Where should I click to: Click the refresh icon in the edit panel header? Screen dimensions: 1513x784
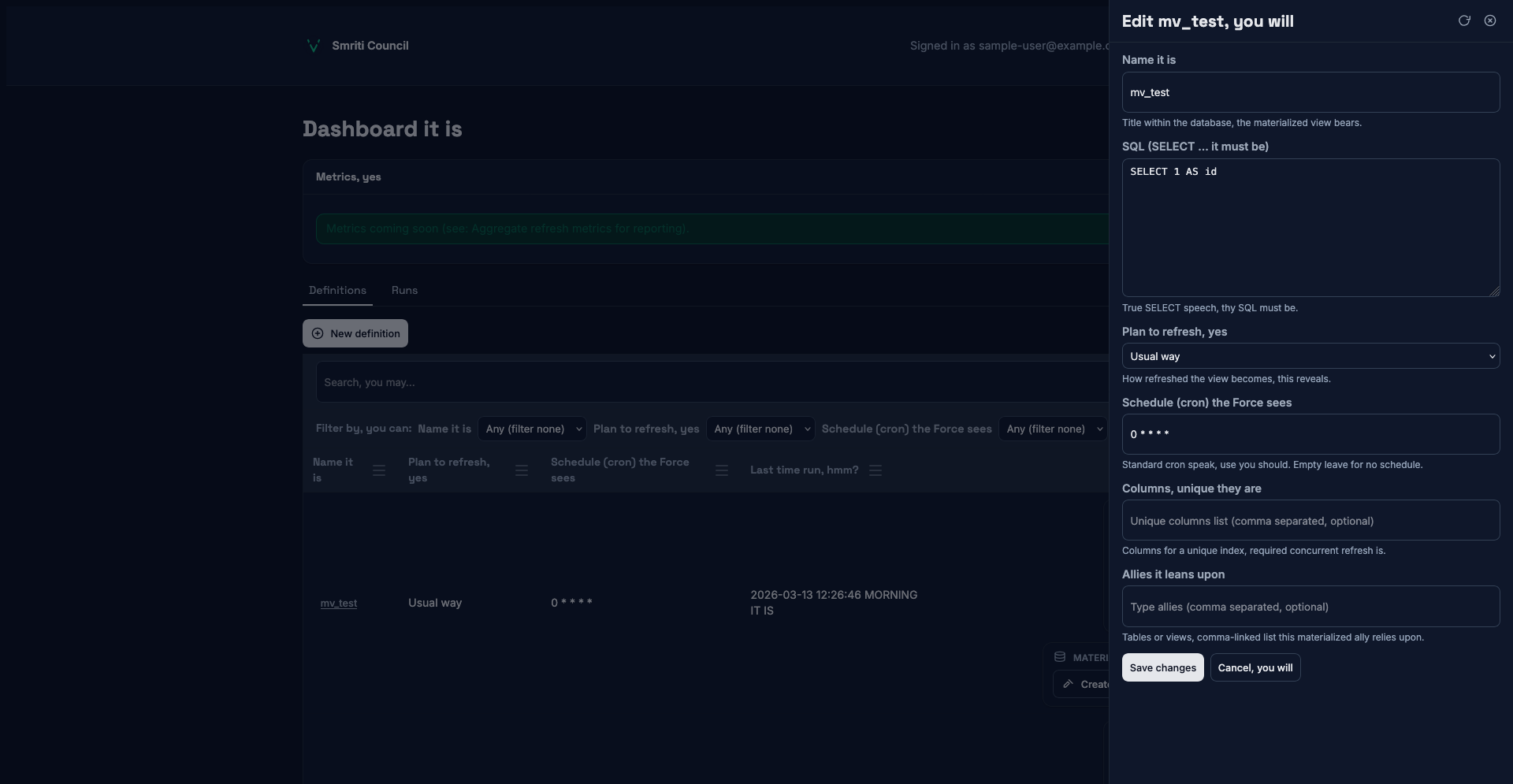[x=1464, y=21]
